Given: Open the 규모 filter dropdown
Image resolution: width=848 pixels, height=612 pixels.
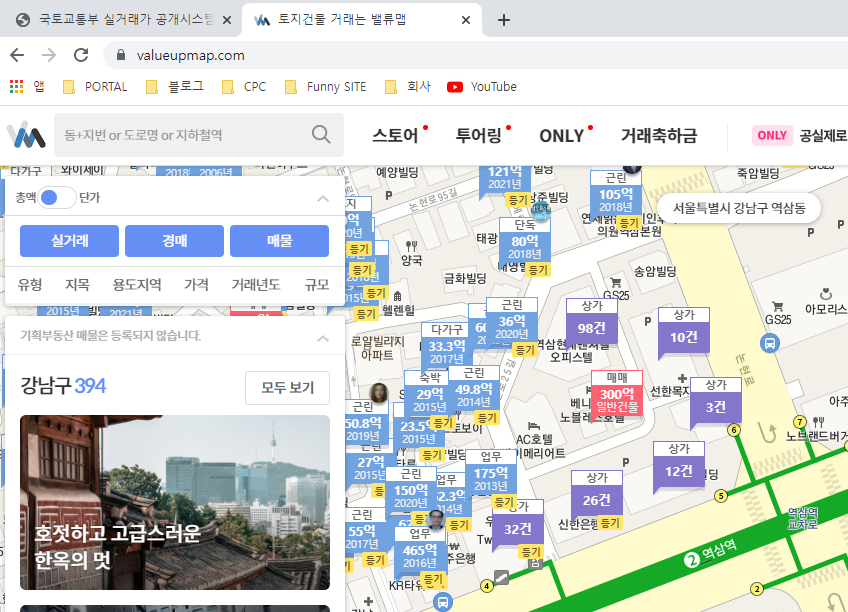Looking at the screenshot, I should [317, 284].
